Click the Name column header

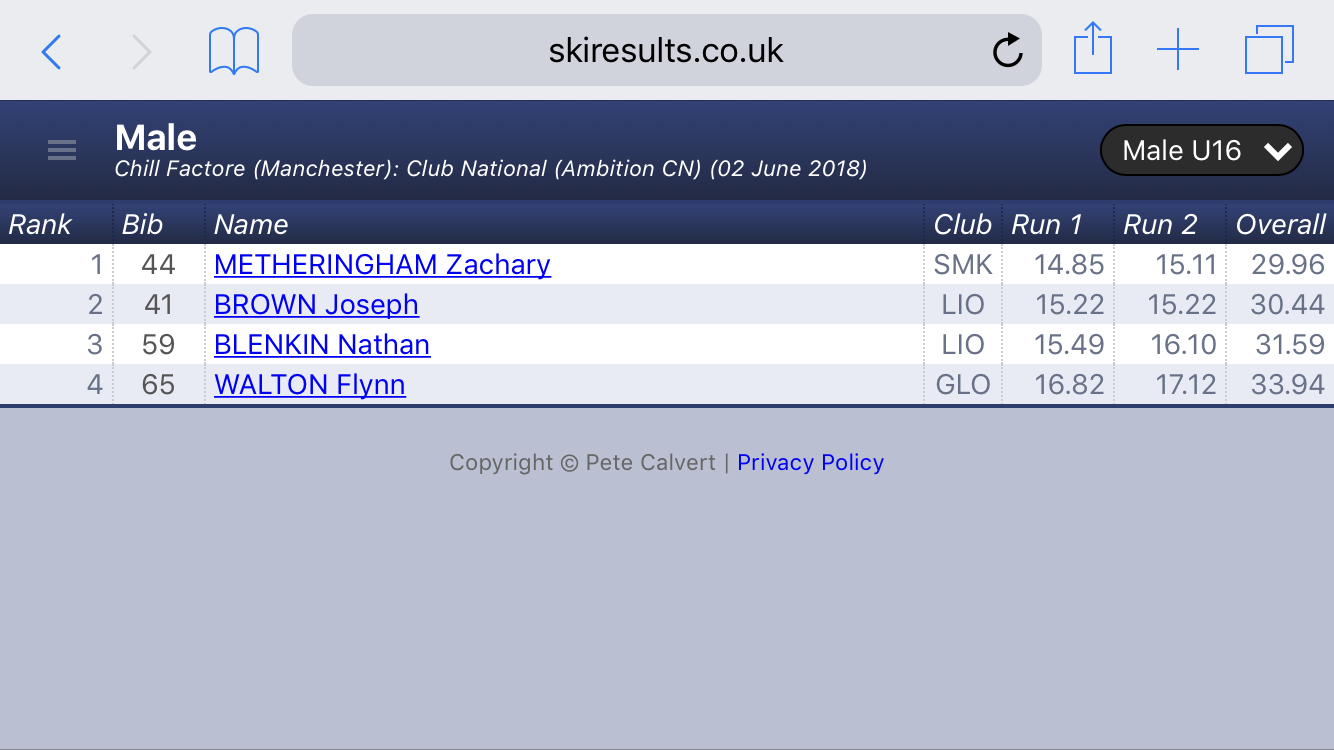coord(251,224)
